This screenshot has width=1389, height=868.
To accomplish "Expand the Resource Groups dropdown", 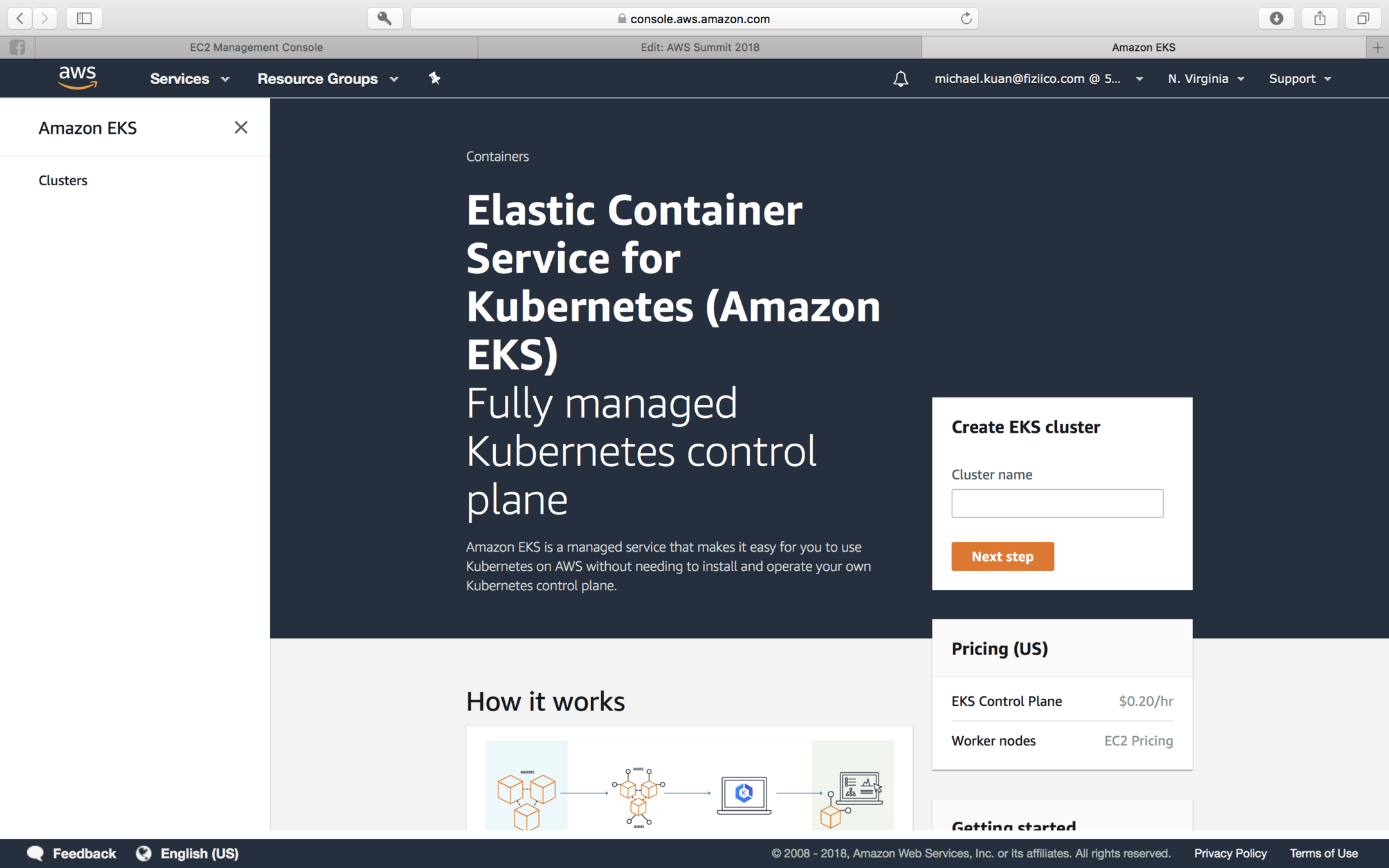I will click(327, 78).
